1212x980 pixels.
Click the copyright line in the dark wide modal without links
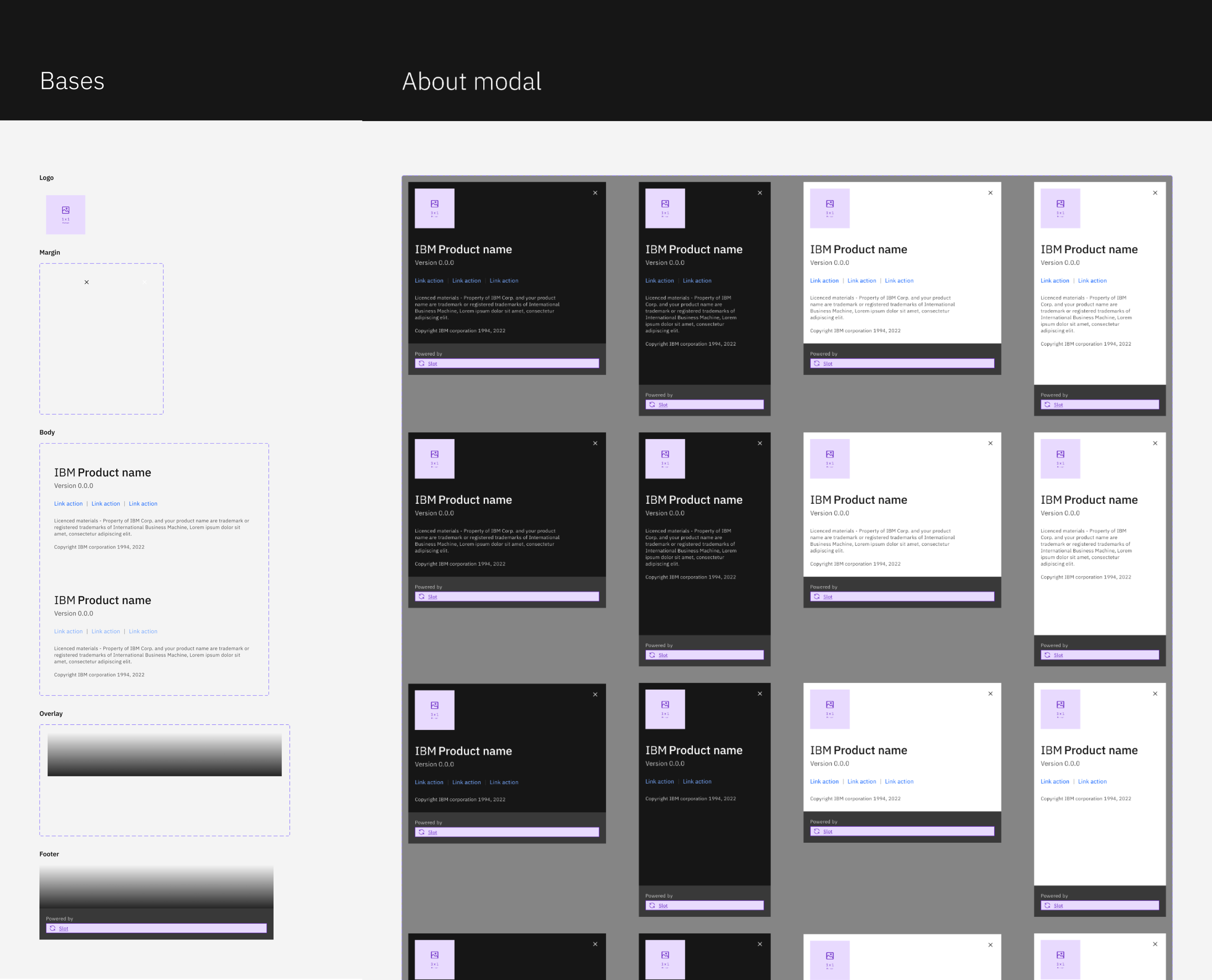click(460, 564)
